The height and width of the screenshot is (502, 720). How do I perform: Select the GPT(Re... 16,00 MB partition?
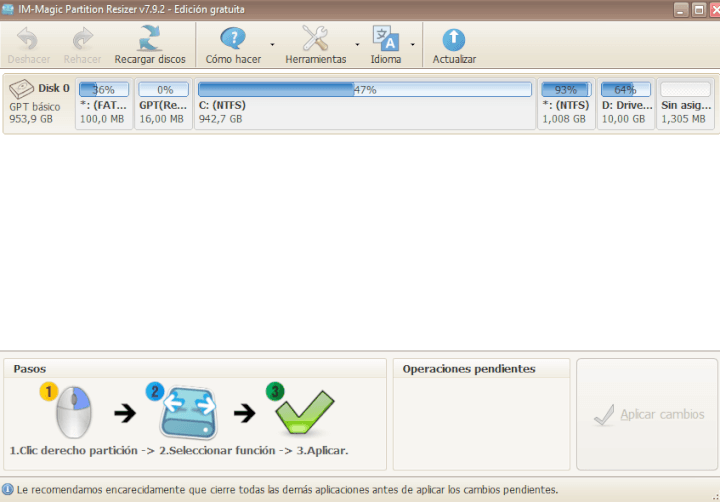pyautogui.click(x=163, y=103)
